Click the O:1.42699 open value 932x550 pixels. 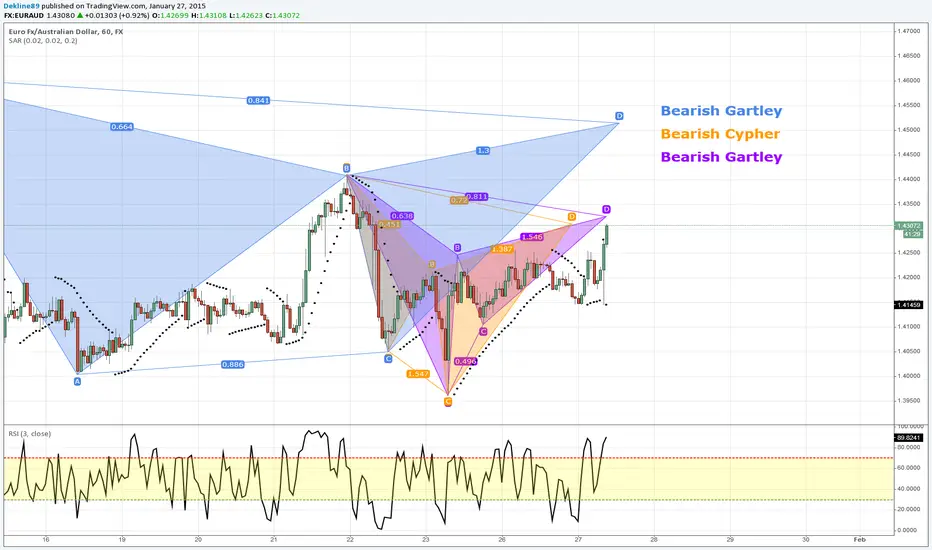click(x=170, y=15)
